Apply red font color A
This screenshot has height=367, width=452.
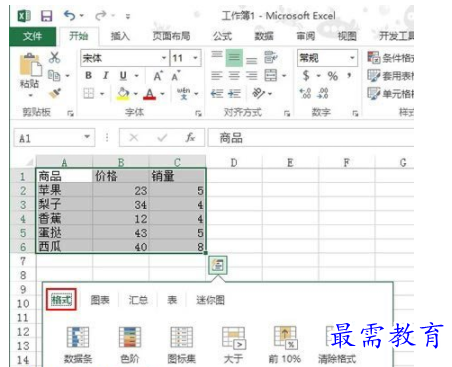[149, 94]
